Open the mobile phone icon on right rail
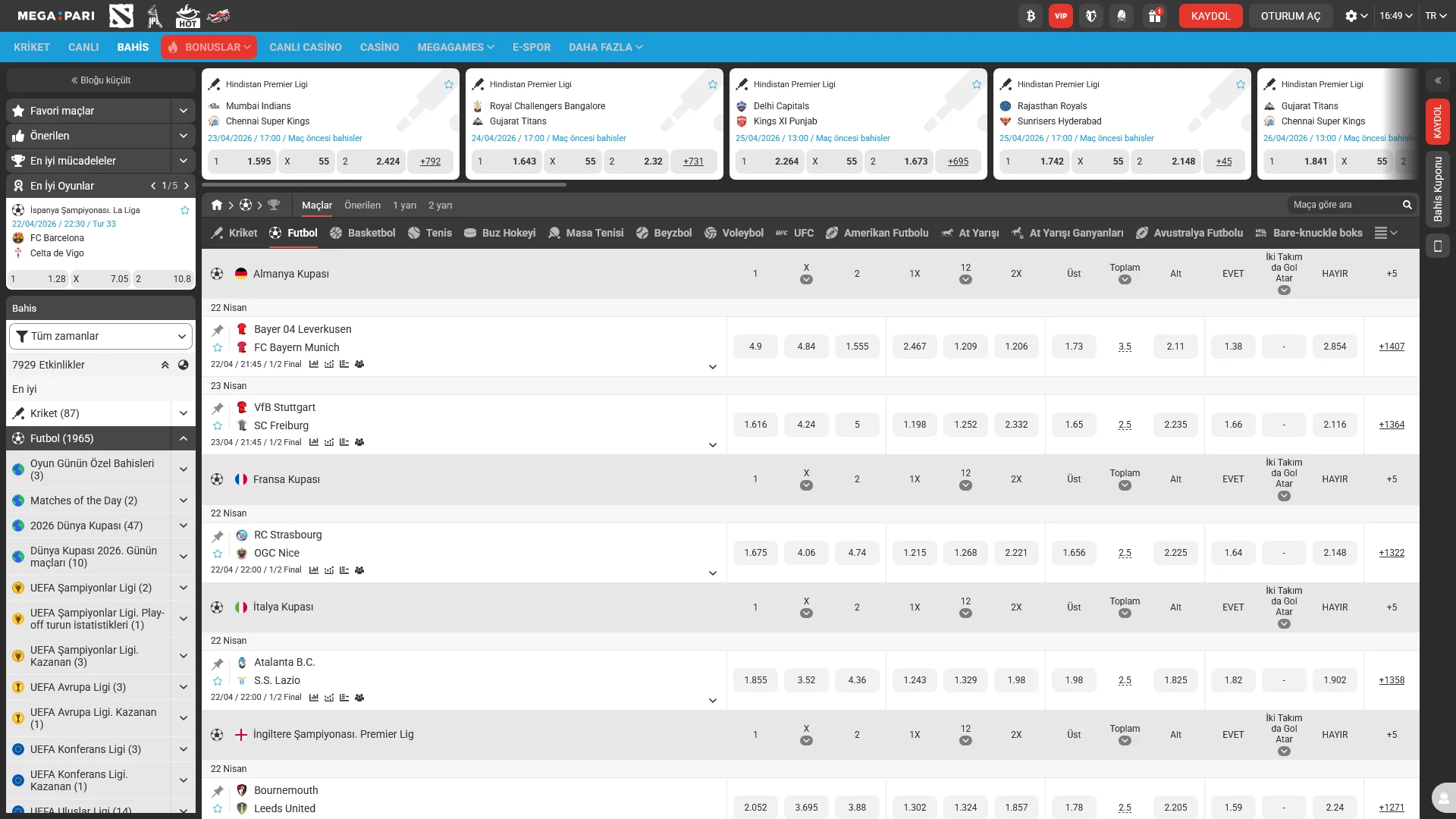This screenshot has width=1456, height=819. 1438,246
